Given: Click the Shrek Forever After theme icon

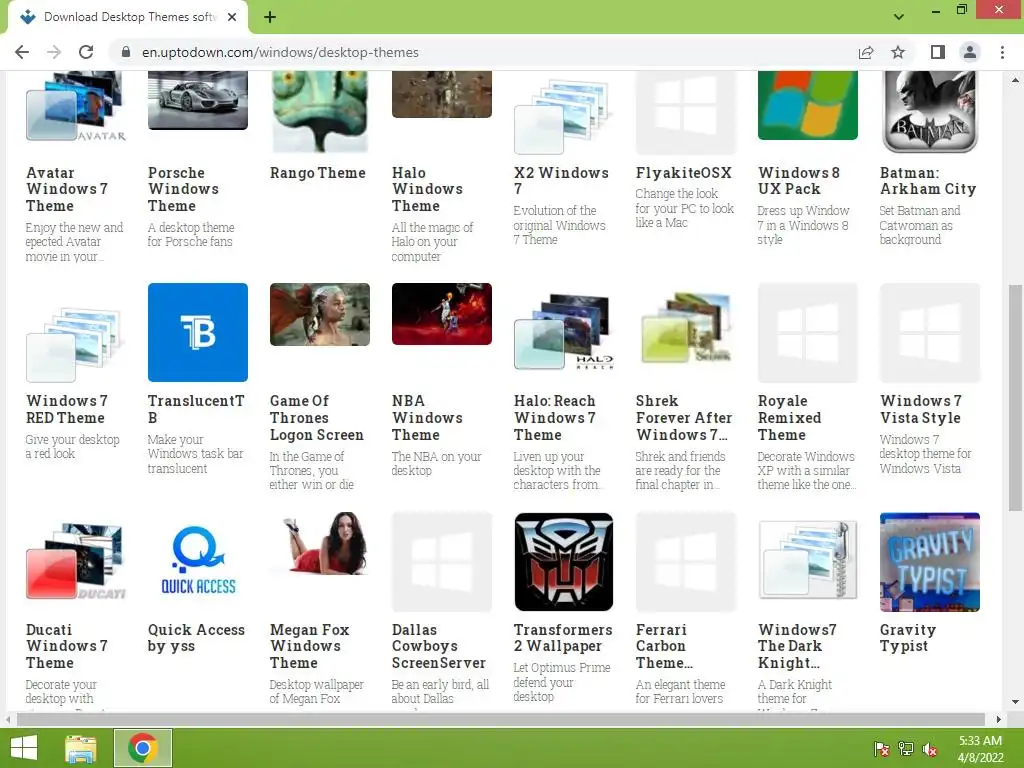Looking at the screenshot, I should (686, 327).
